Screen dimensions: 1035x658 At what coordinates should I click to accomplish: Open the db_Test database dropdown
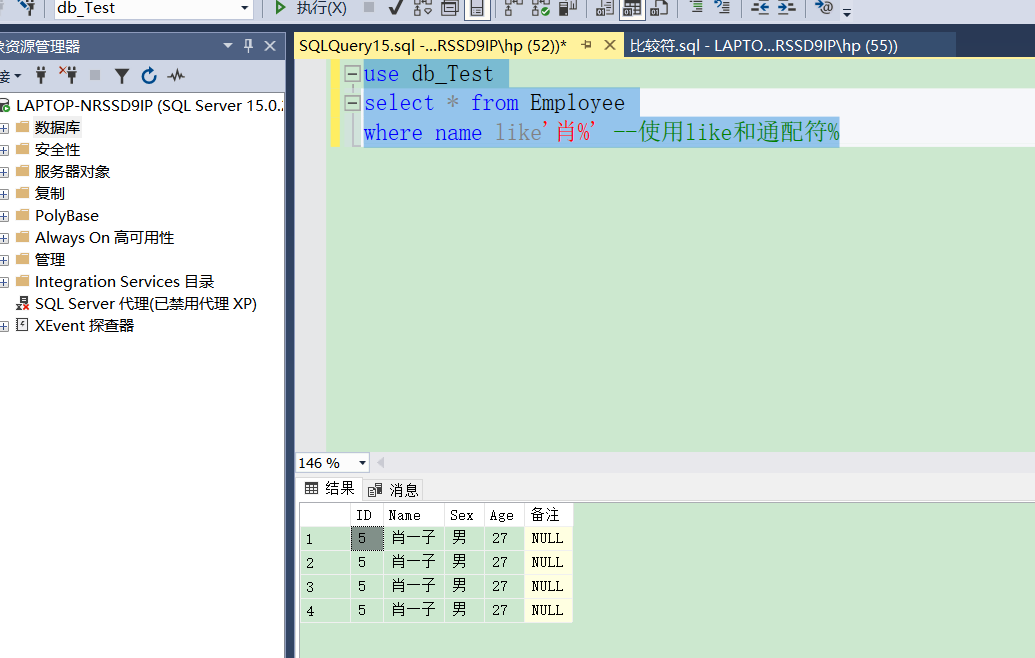(x=244, y=8)
